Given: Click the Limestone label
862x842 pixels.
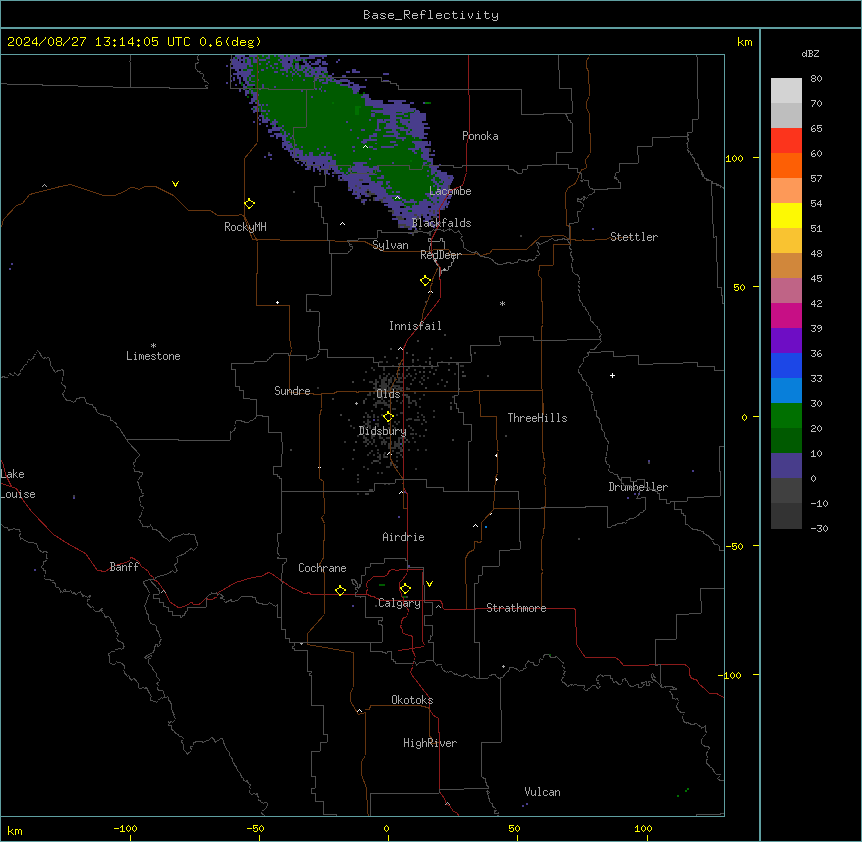Looking at the screenshot, I should [153, 356].
